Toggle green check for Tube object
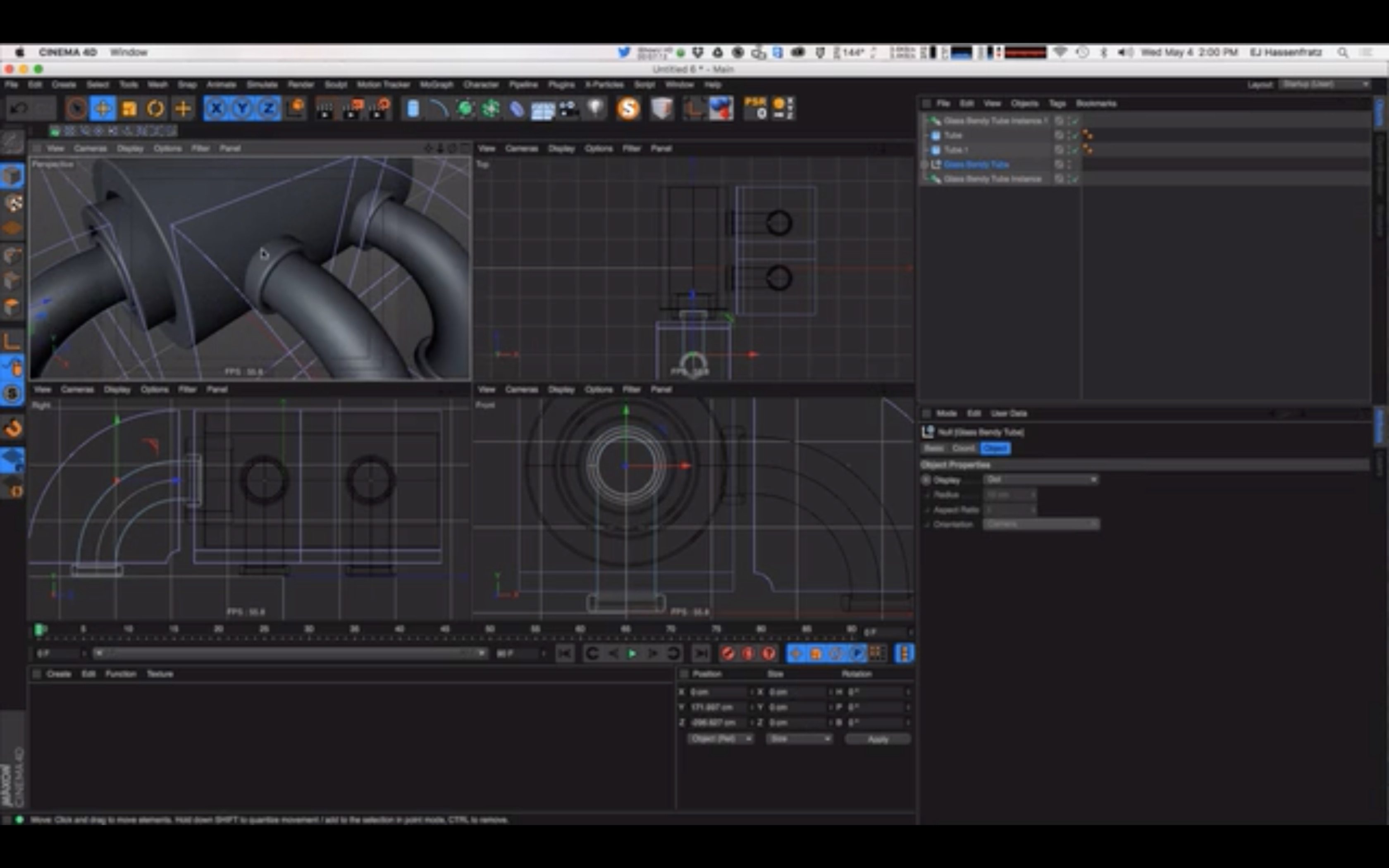This screenshot has height=868, width=1389. click(x=1075, y=136)
